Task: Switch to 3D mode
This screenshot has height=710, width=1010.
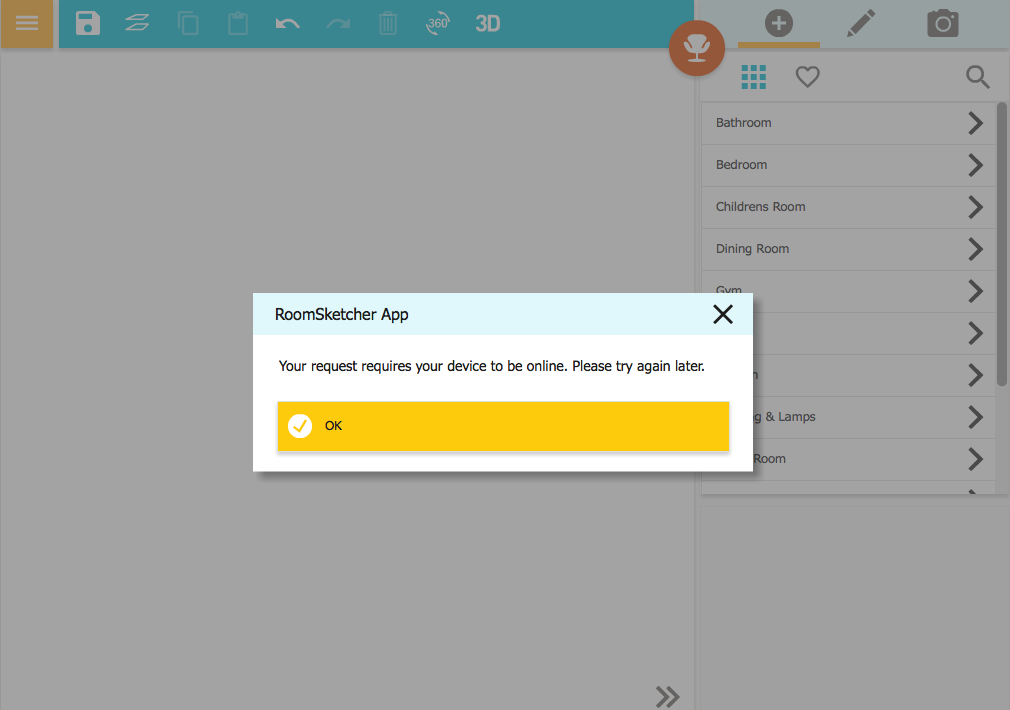Action: pyautogui.click(x=487, y=23)
